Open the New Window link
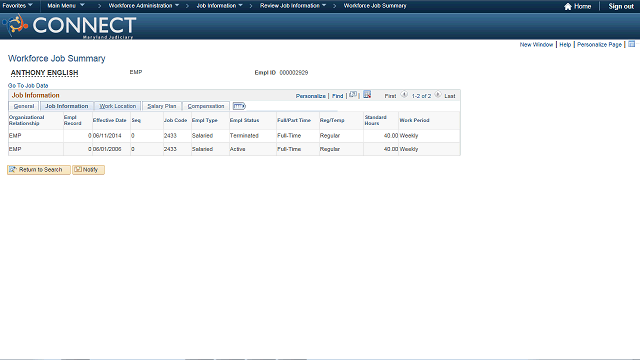The width and height of the screenshot is (640, 360). (x=536, y=44)
